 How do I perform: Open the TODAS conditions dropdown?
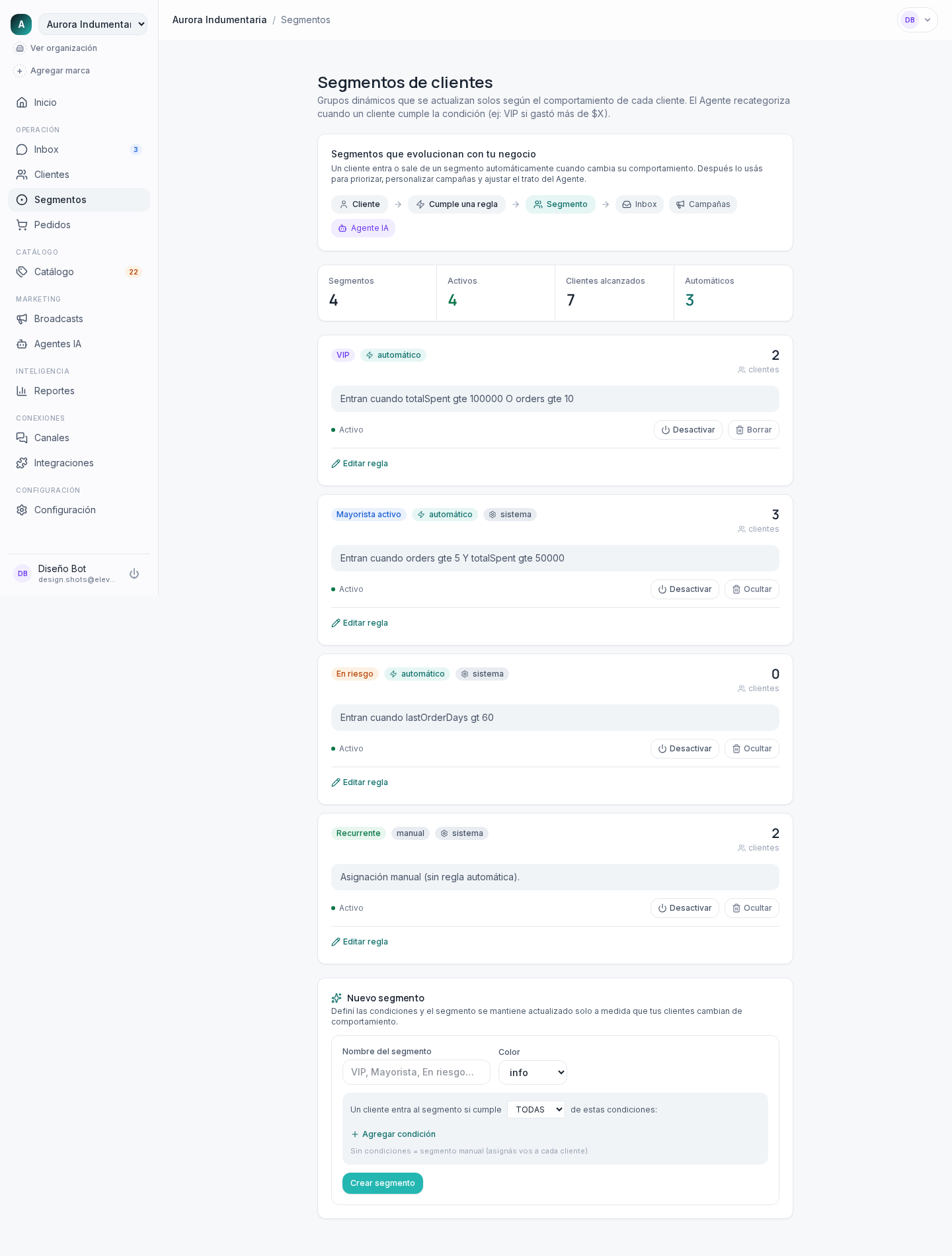(536, 1110)
